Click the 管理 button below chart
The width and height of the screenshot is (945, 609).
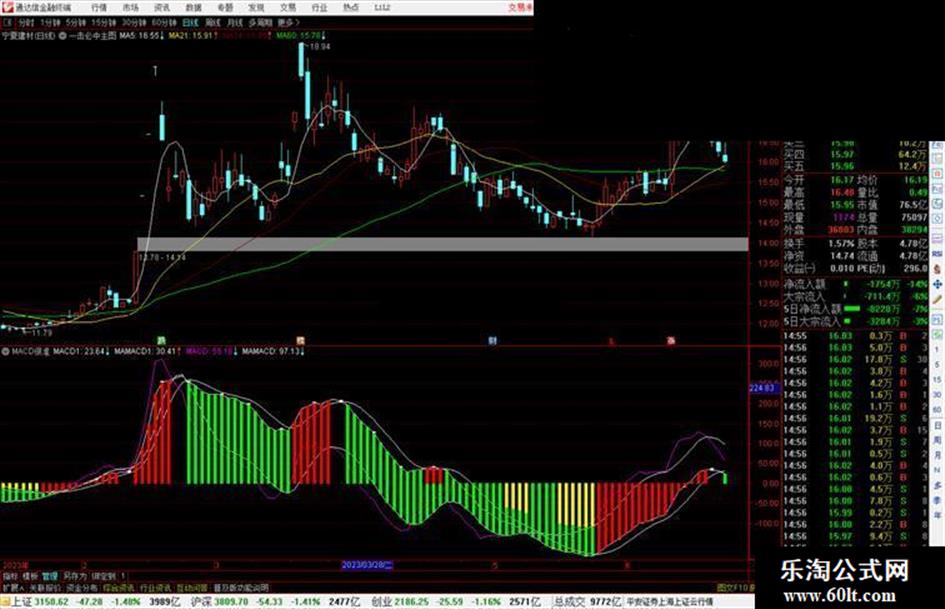click(x=49, y=576)
